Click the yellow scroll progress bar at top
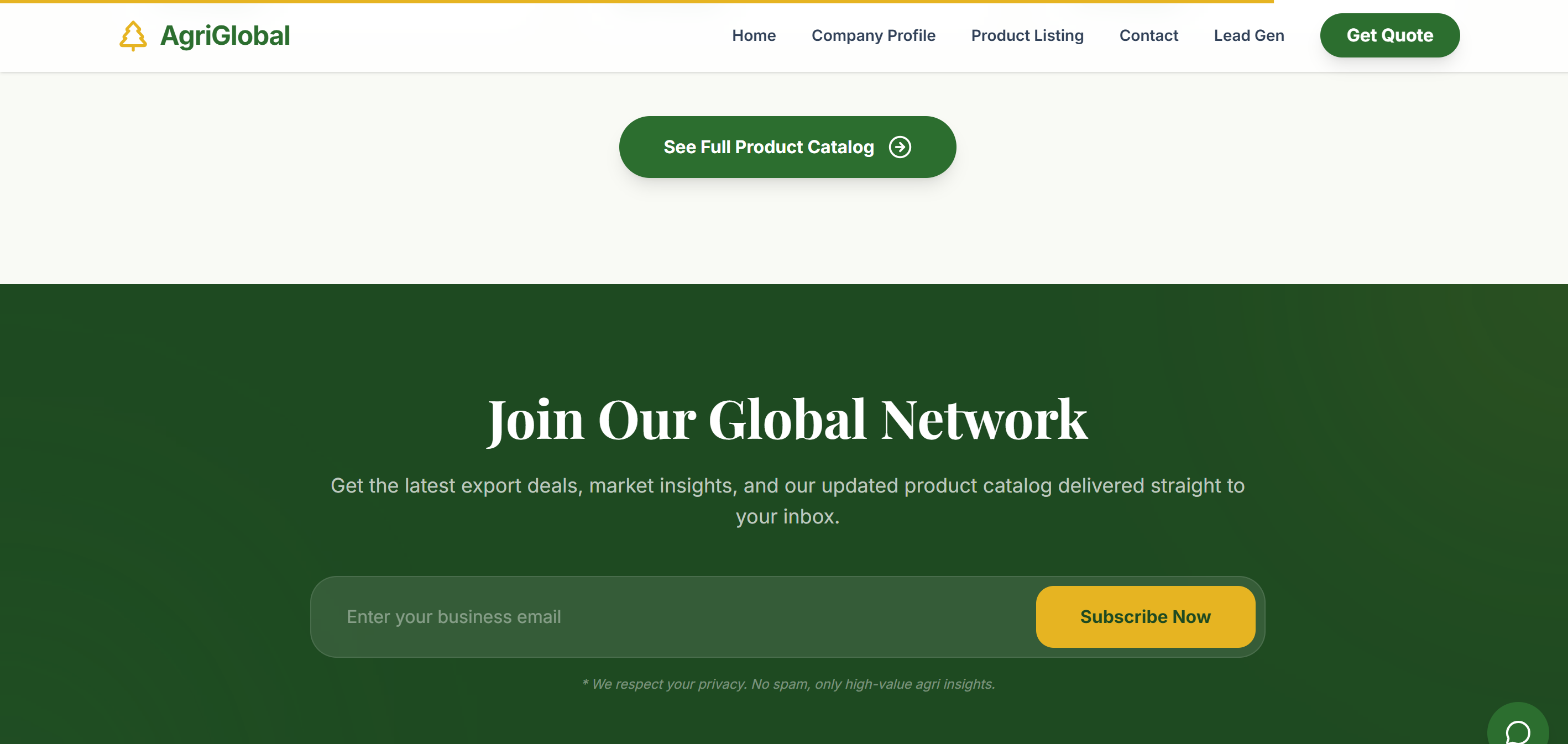Viewport: 1568px width, 744px height. point(637,1)
